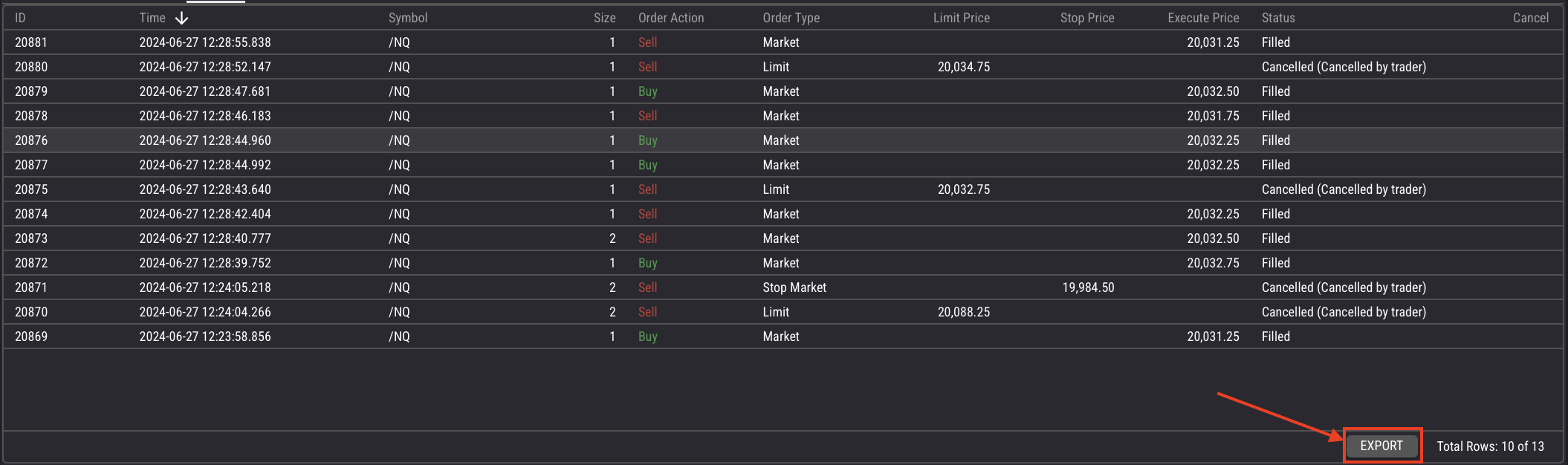This screenshot has width=1568, height=465.
Task: Select order row 20869 at the bottom
Action: tap(31, 336)
